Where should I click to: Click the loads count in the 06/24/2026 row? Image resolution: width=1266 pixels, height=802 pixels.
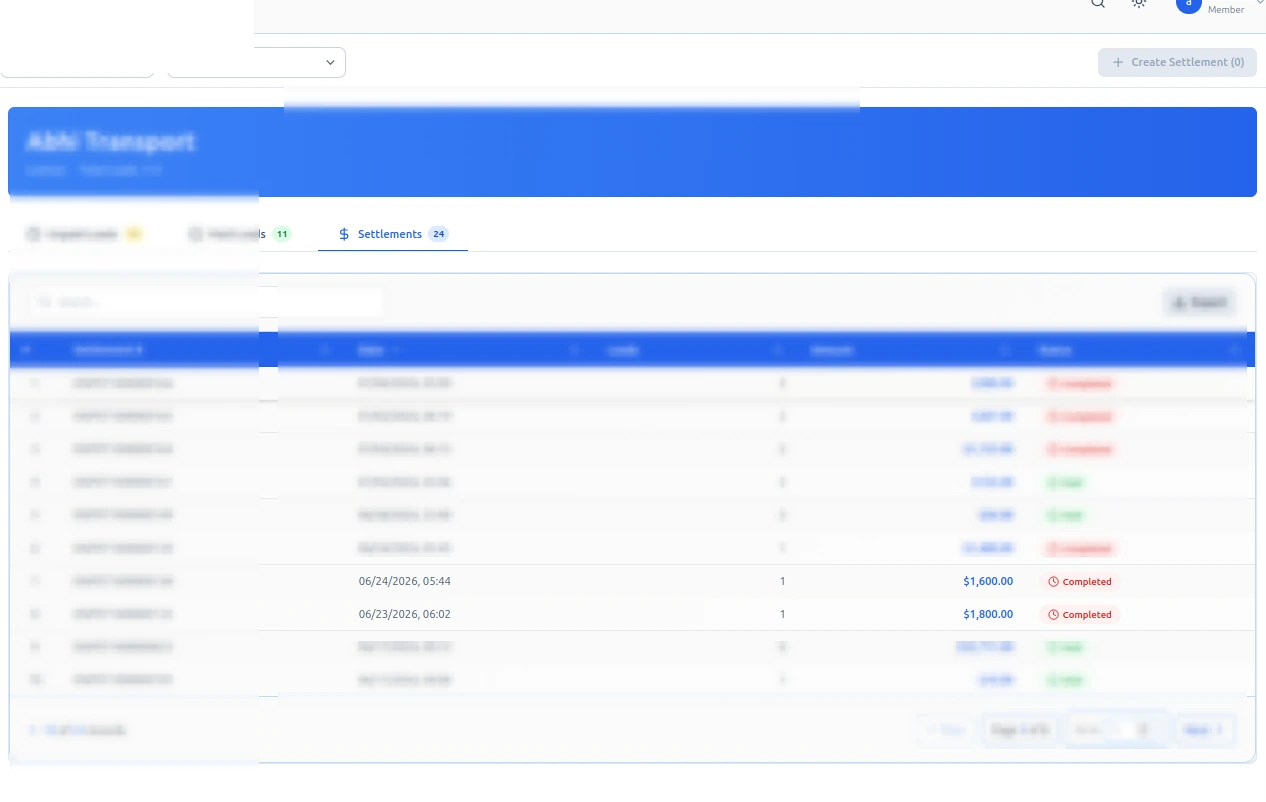[x=783, y=581]
